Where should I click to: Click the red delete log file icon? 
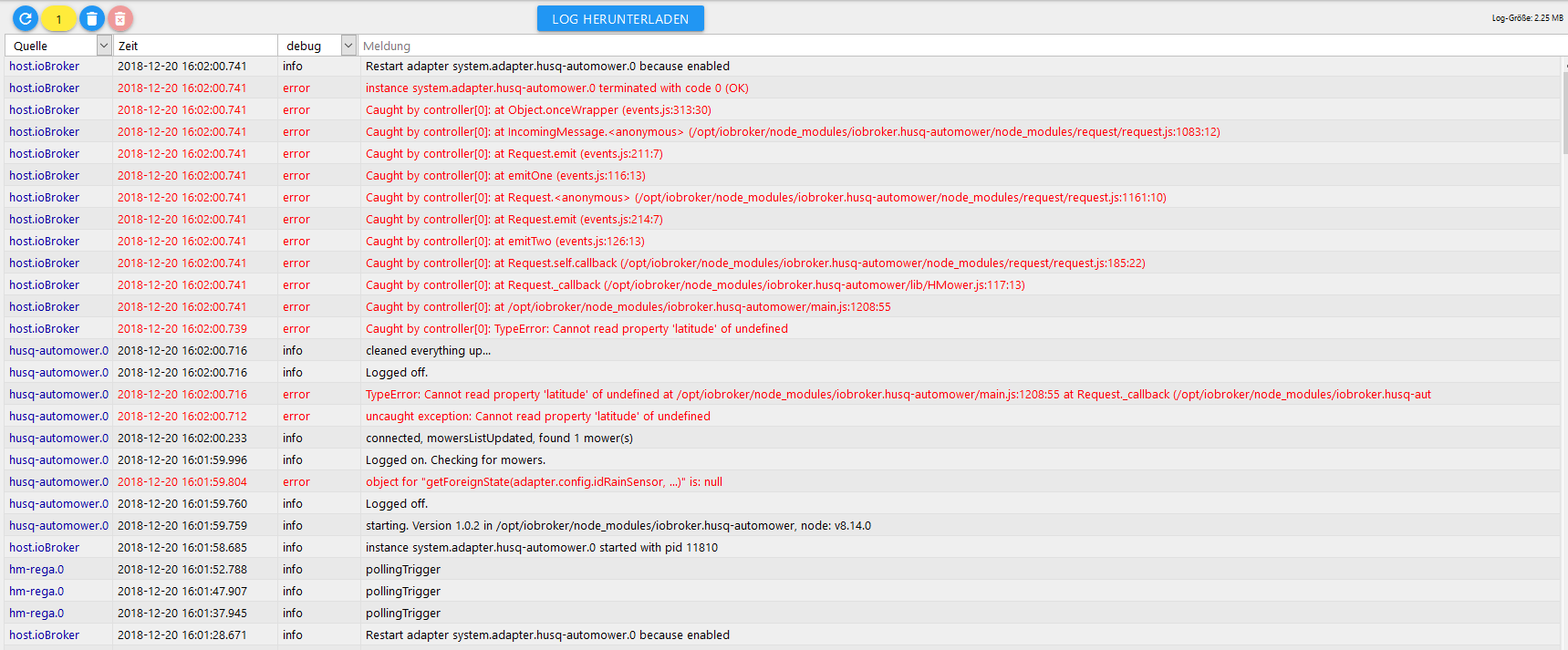click(119, 18)
